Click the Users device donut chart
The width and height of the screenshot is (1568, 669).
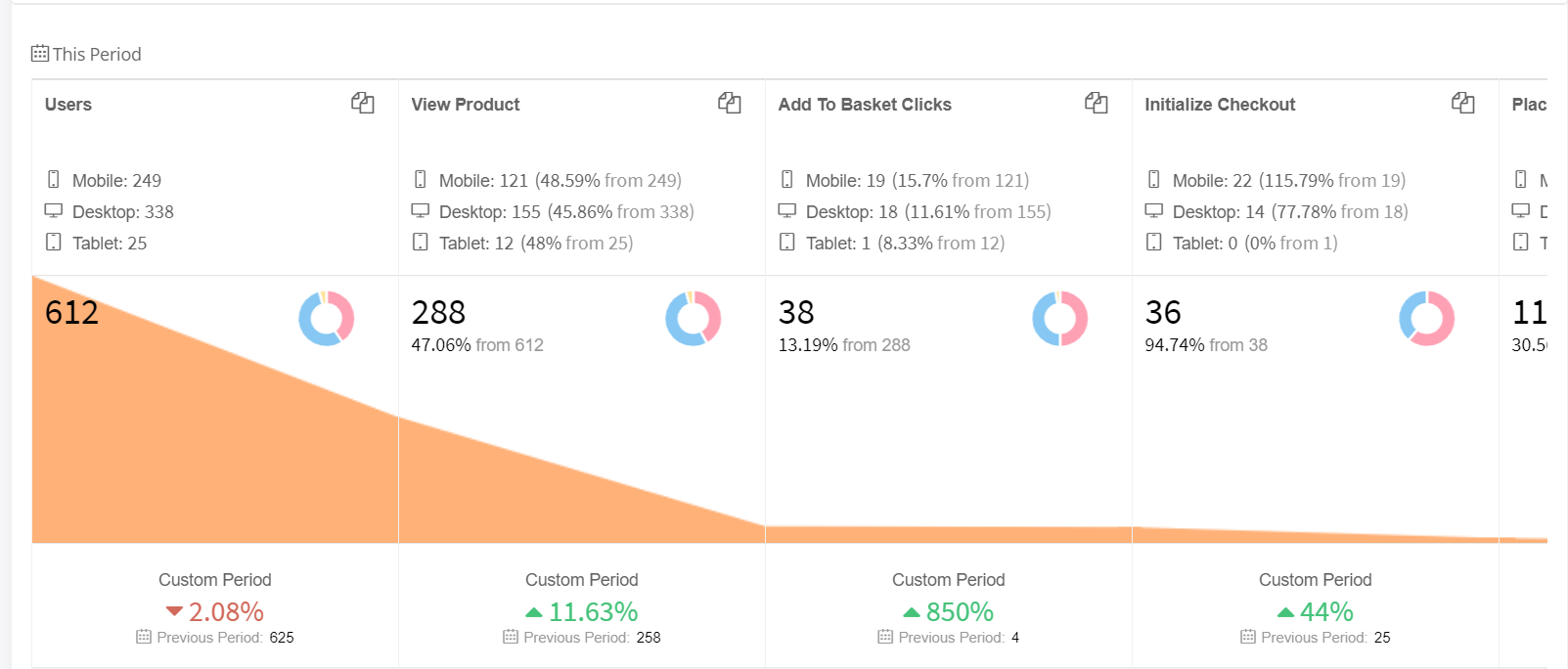327,319
